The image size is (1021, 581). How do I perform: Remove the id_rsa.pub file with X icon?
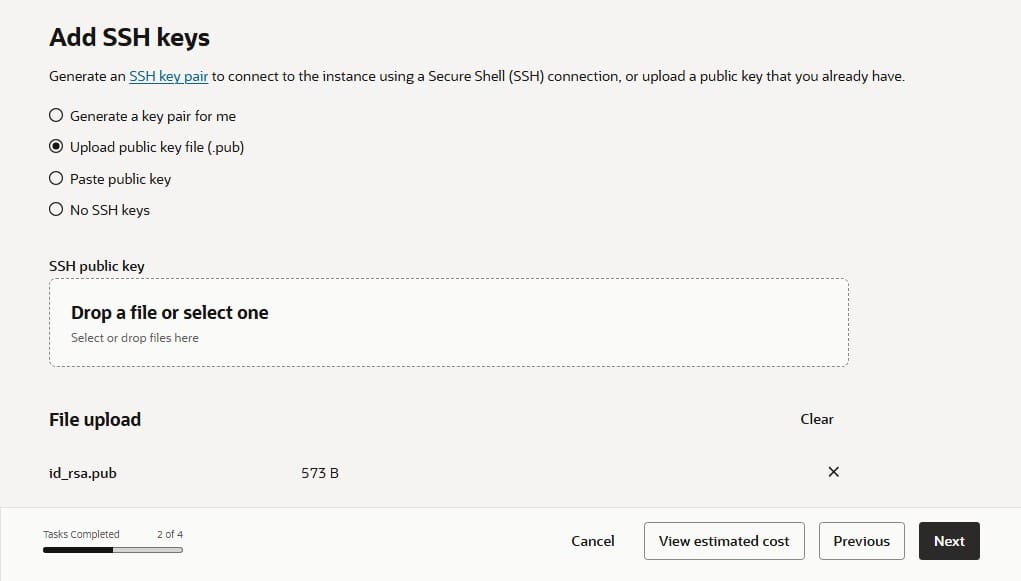[x=833, y=472]
